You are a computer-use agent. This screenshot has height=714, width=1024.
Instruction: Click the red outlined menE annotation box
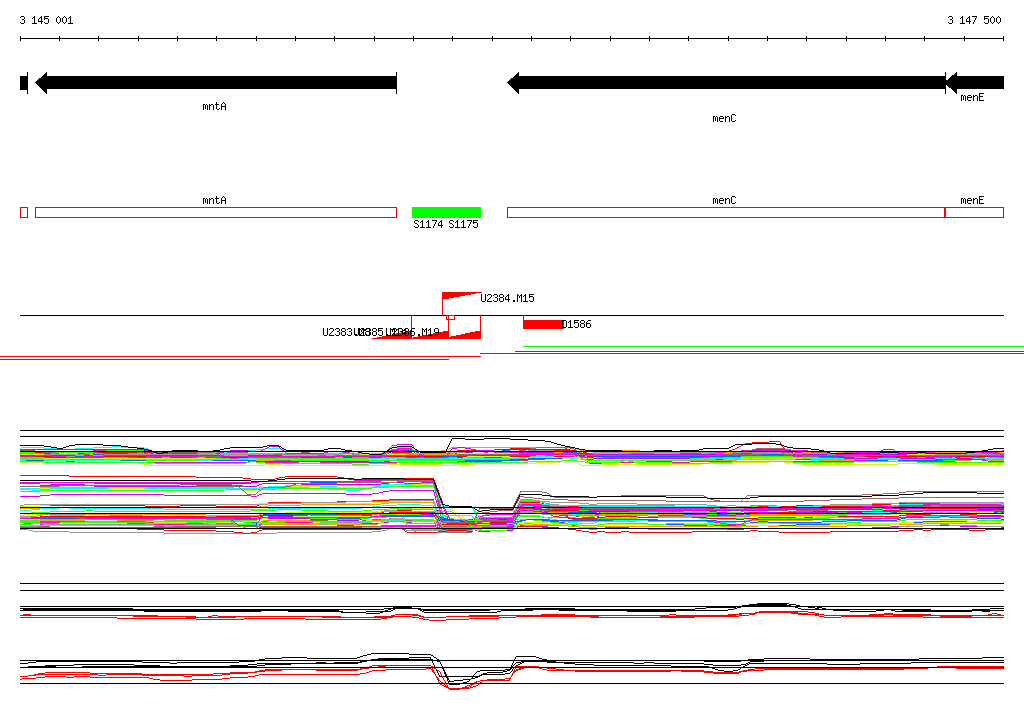point(974,212)
